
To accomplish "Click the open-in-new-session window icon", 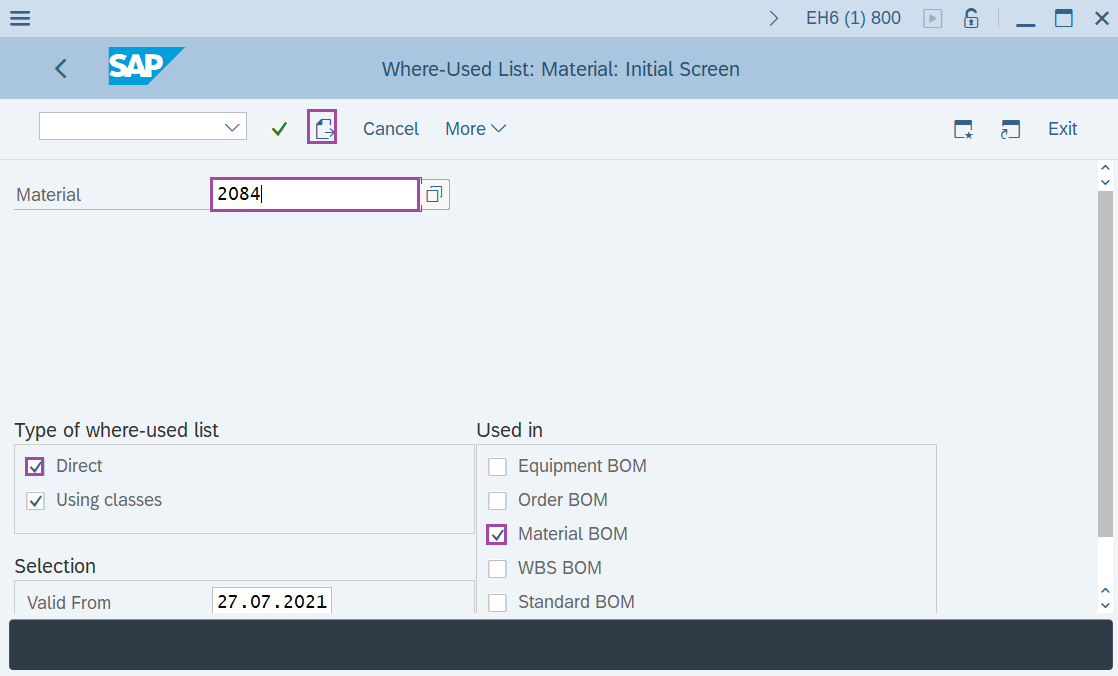I will click(x=1010, y=129).
